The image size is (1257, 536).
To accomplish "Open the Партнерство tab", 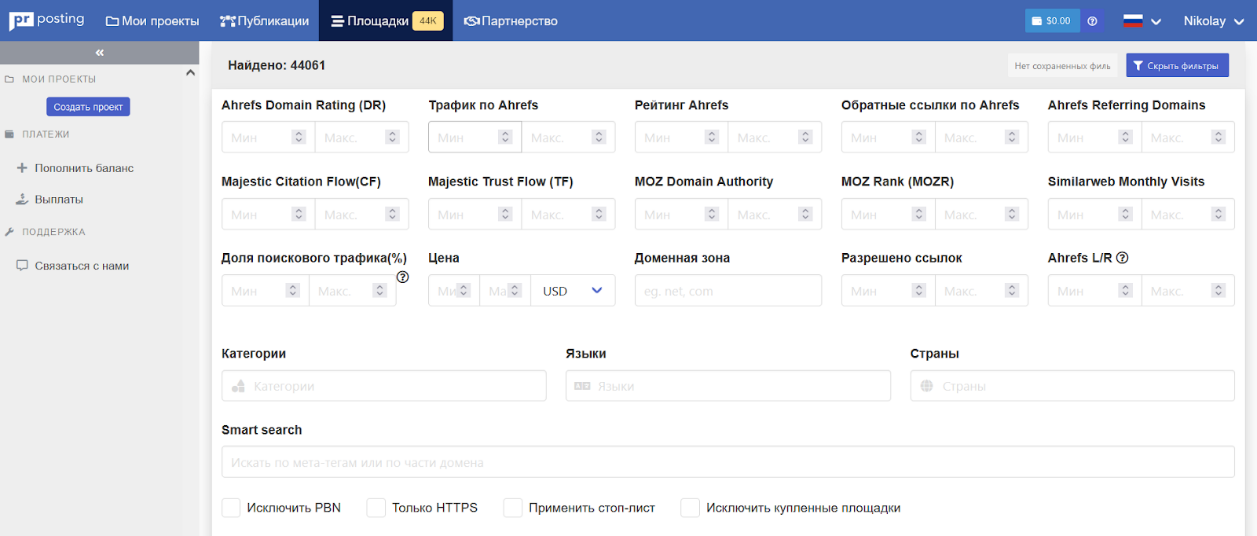I will coord(511,21).
